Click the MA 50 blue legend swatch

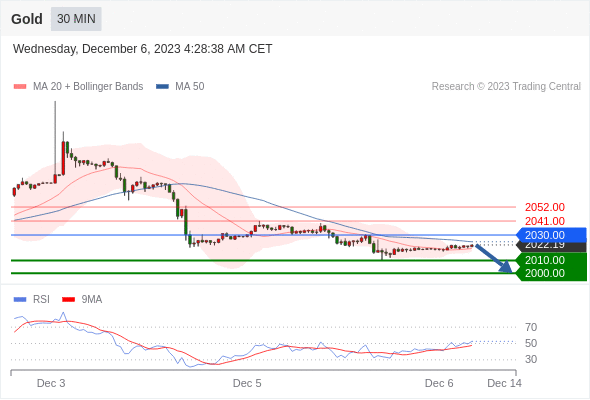pyautogui.click(x=162, y=87)
